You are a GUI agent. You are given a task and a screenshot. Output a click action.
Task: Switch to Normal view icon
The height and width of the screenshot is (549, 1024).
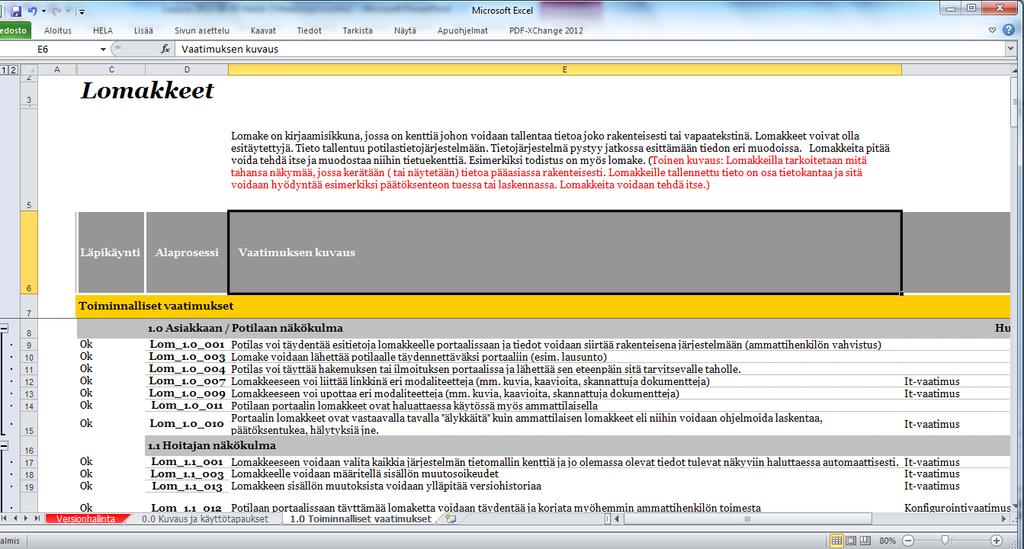[837, 541]
